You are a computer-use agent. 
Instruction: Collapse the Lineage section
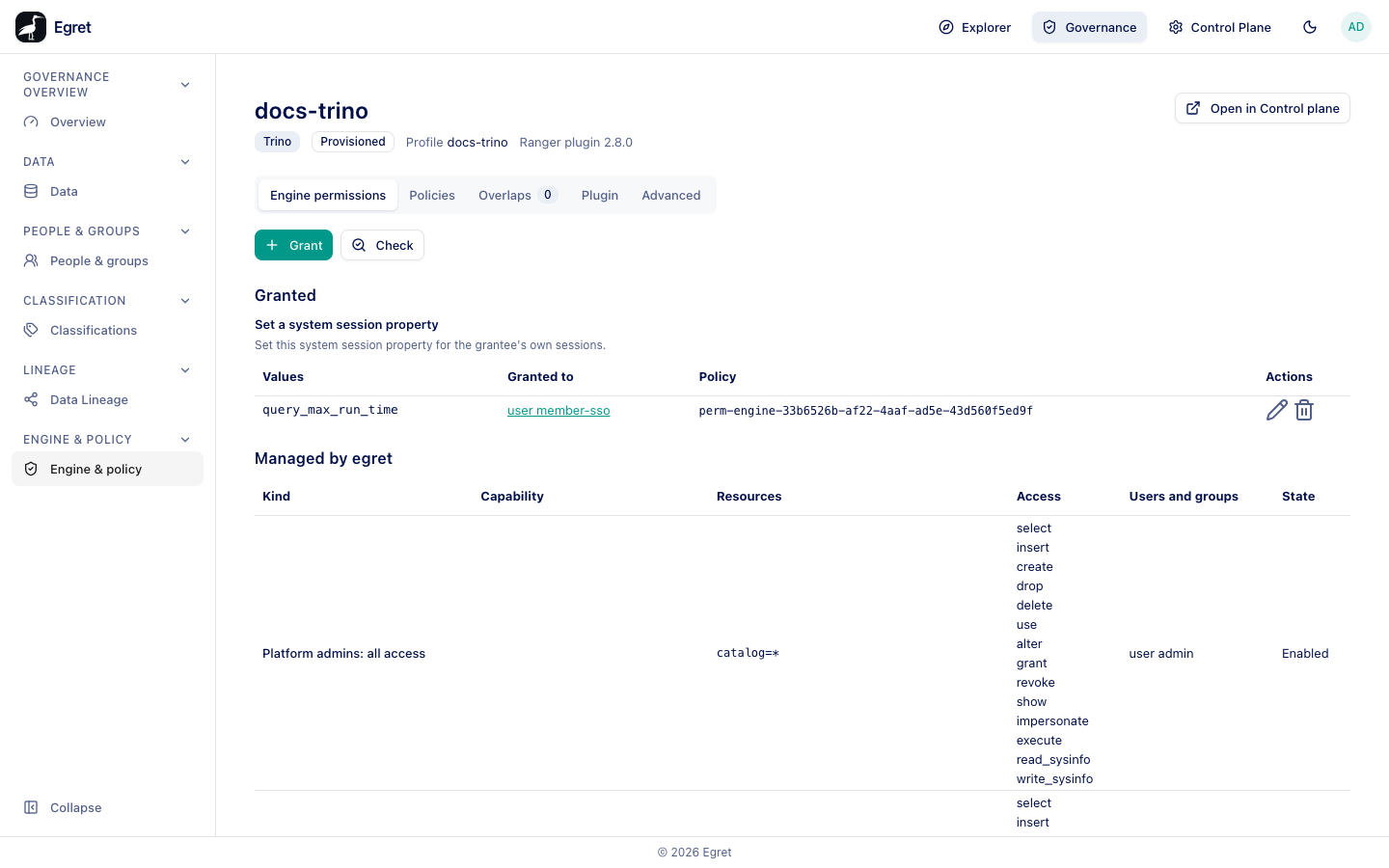pos(185,370)
